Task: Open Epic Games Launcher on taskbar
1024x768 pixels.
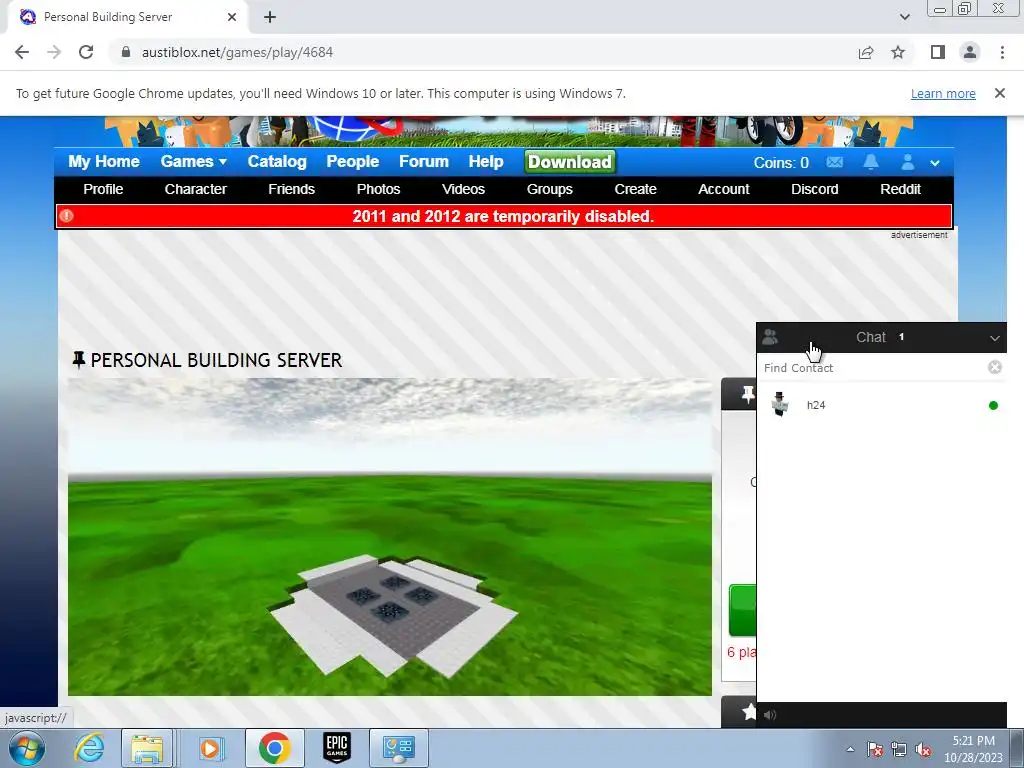Action: (337, 748)
